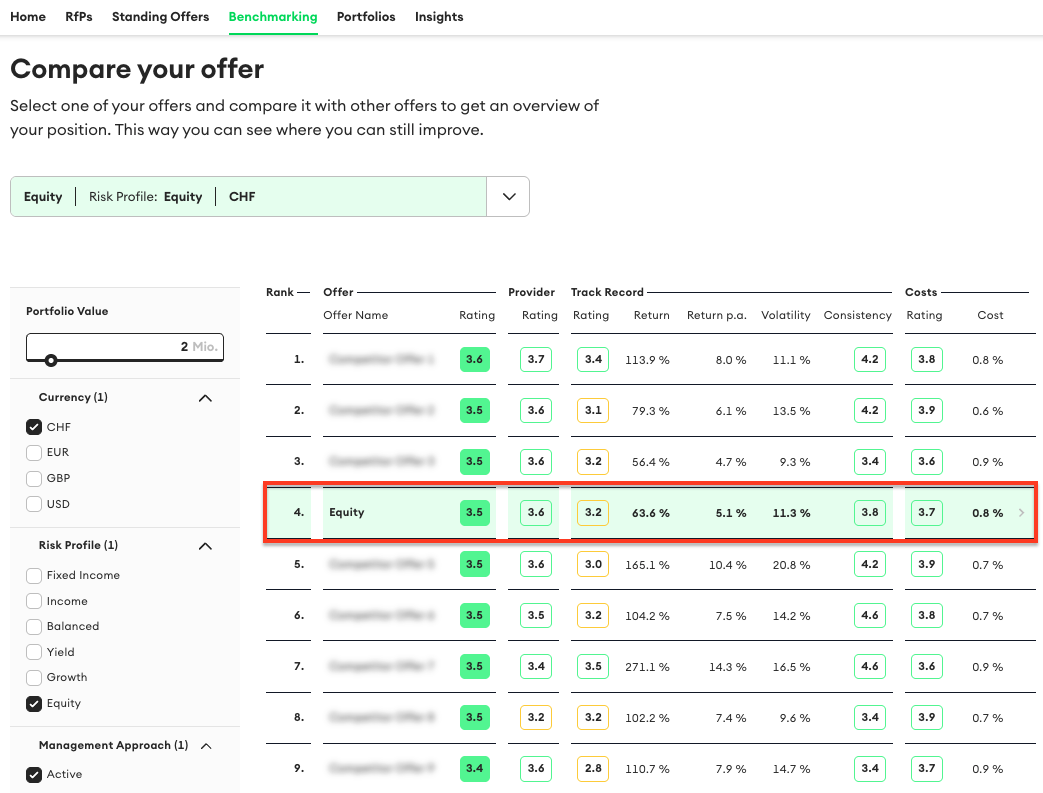
Task: Open the Standing Offers tab
Action: click(160, 17)
